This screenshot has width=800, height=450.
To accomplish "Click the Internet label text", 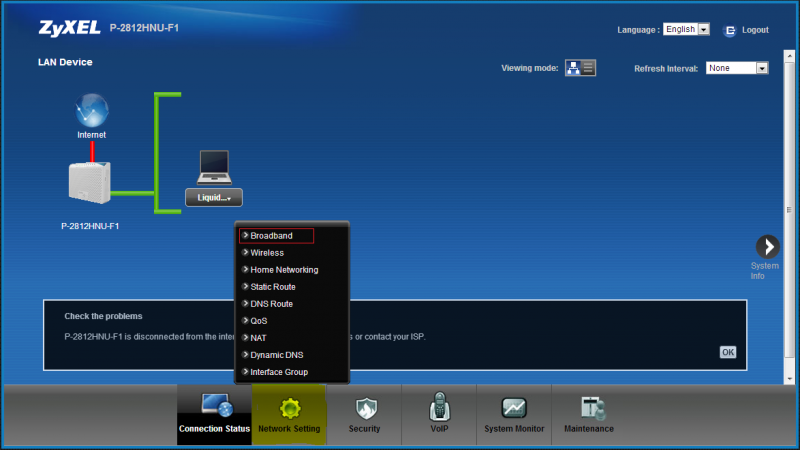I will click(92, 135).
